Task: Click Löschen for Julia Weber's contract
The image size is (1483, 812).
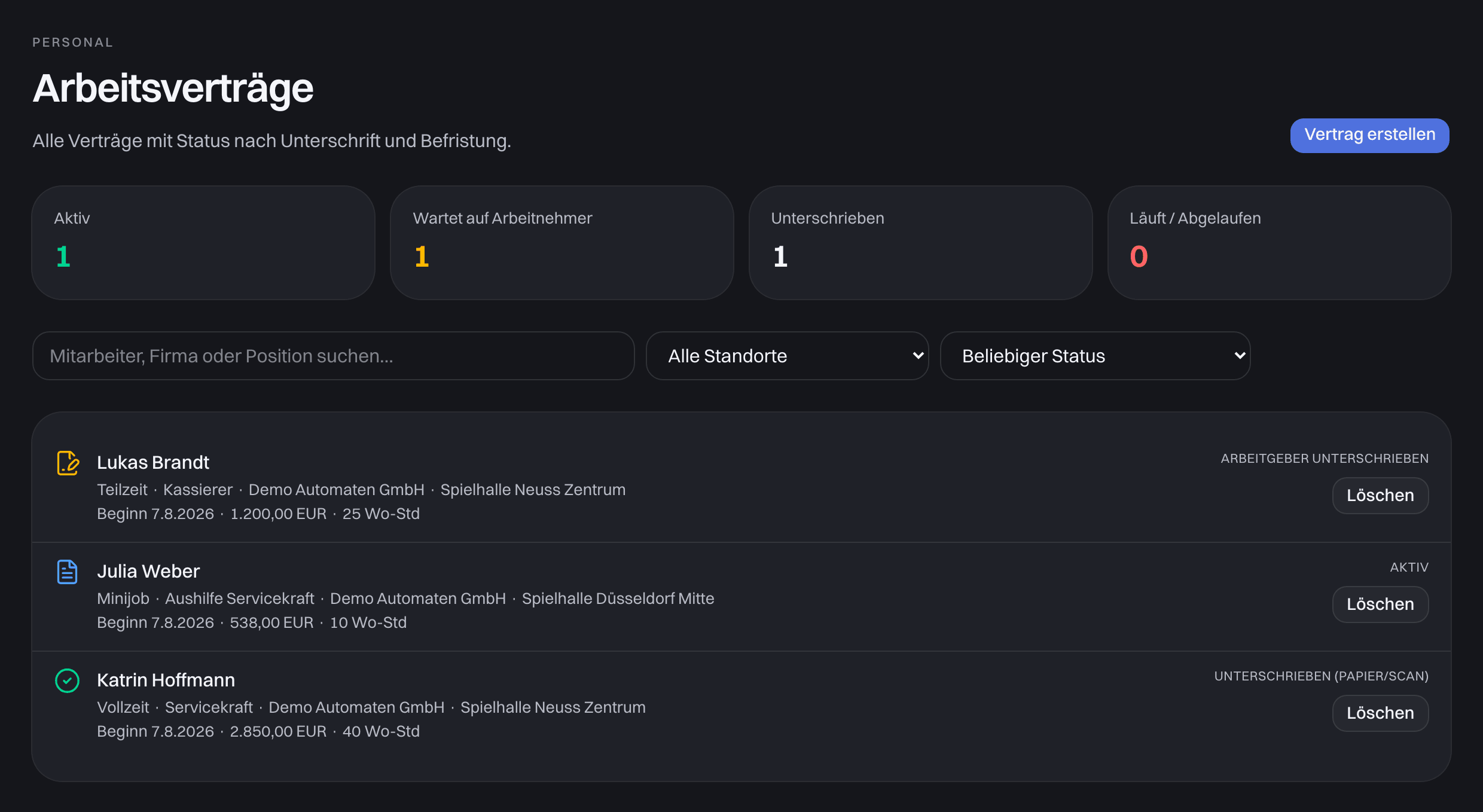Action: pyautogui.click(x=1380, y=604)
